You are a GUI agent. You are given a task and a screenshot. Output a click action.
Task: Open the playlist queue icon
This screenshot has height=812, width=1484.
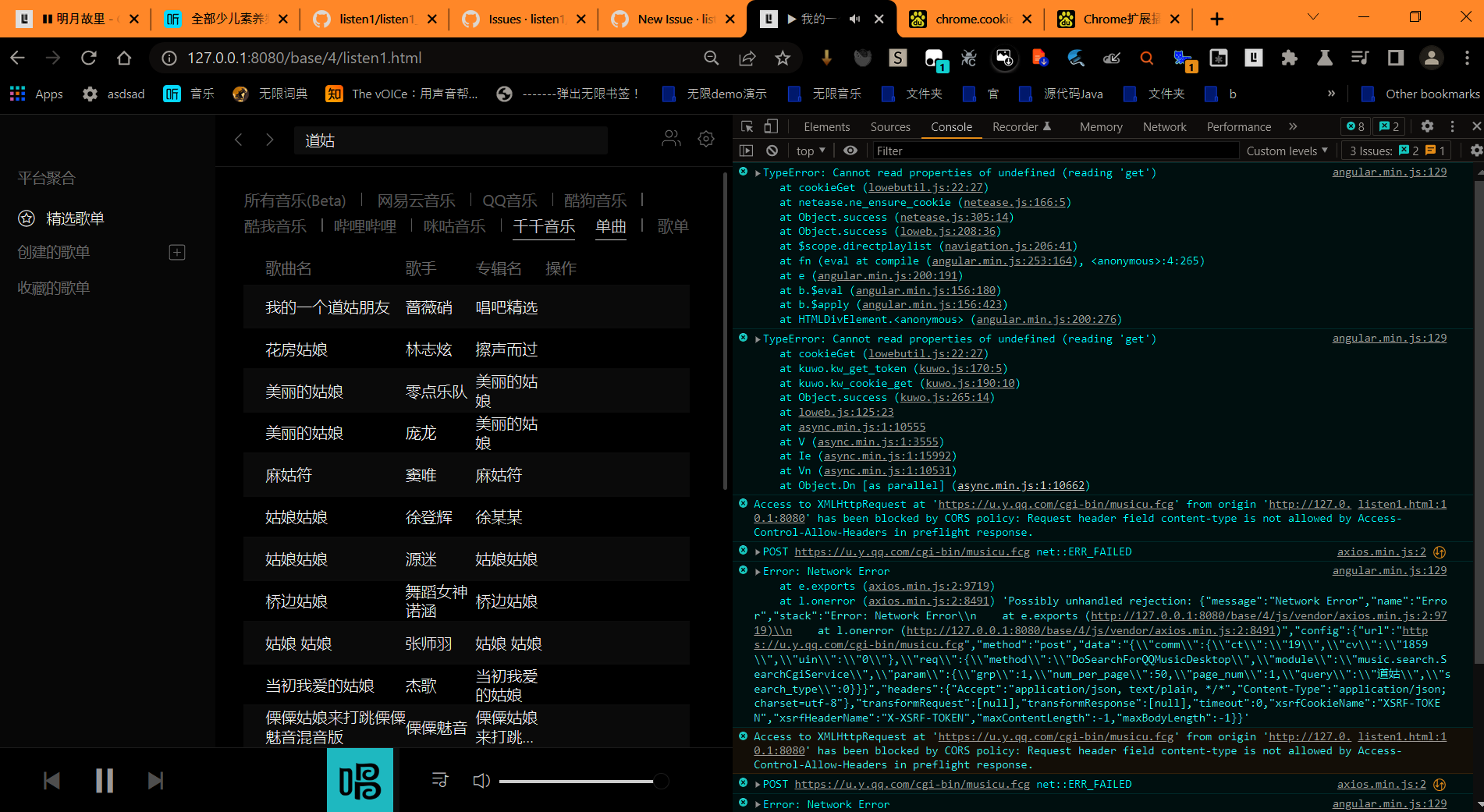[x=440, y=780]
